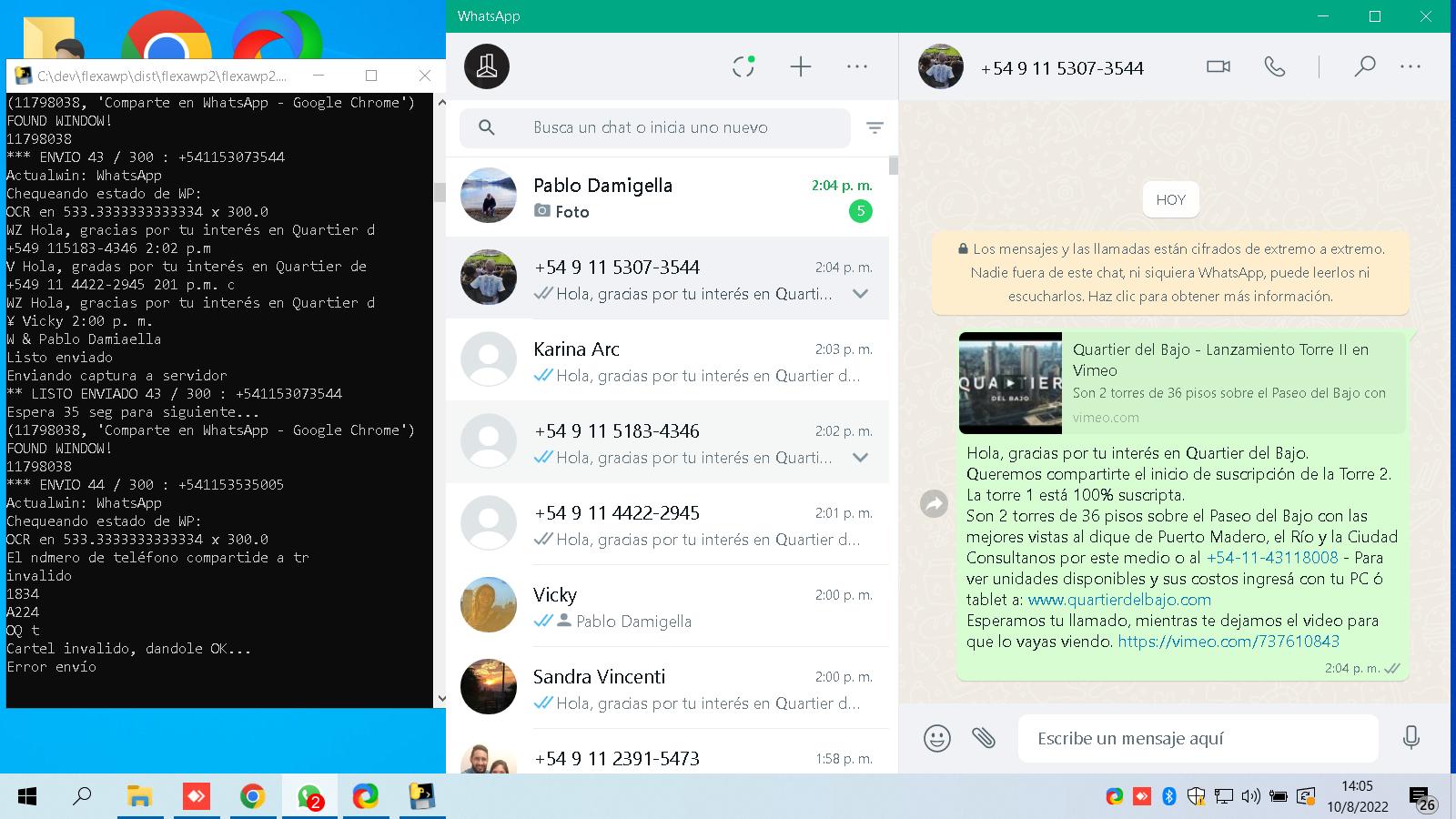Start a voice call

coord(1275,66)
